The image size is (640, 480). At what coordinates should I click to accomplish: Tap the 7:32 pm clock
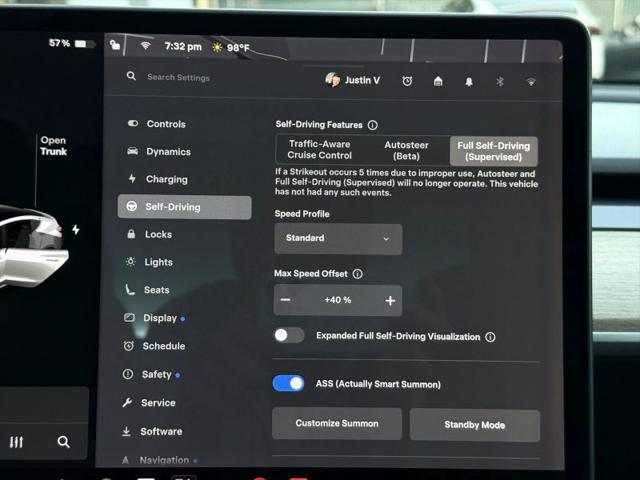coord(183,47)
